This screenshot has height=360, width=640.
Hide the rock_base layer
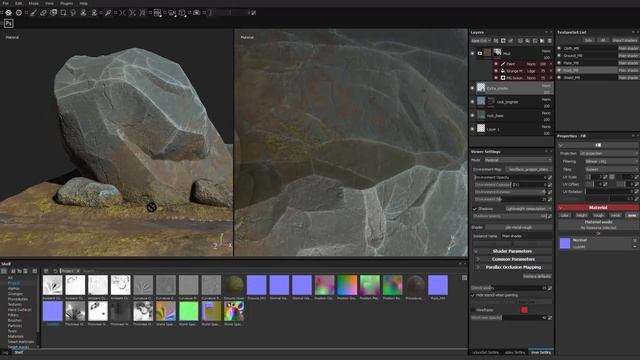[x=473, y=116]
